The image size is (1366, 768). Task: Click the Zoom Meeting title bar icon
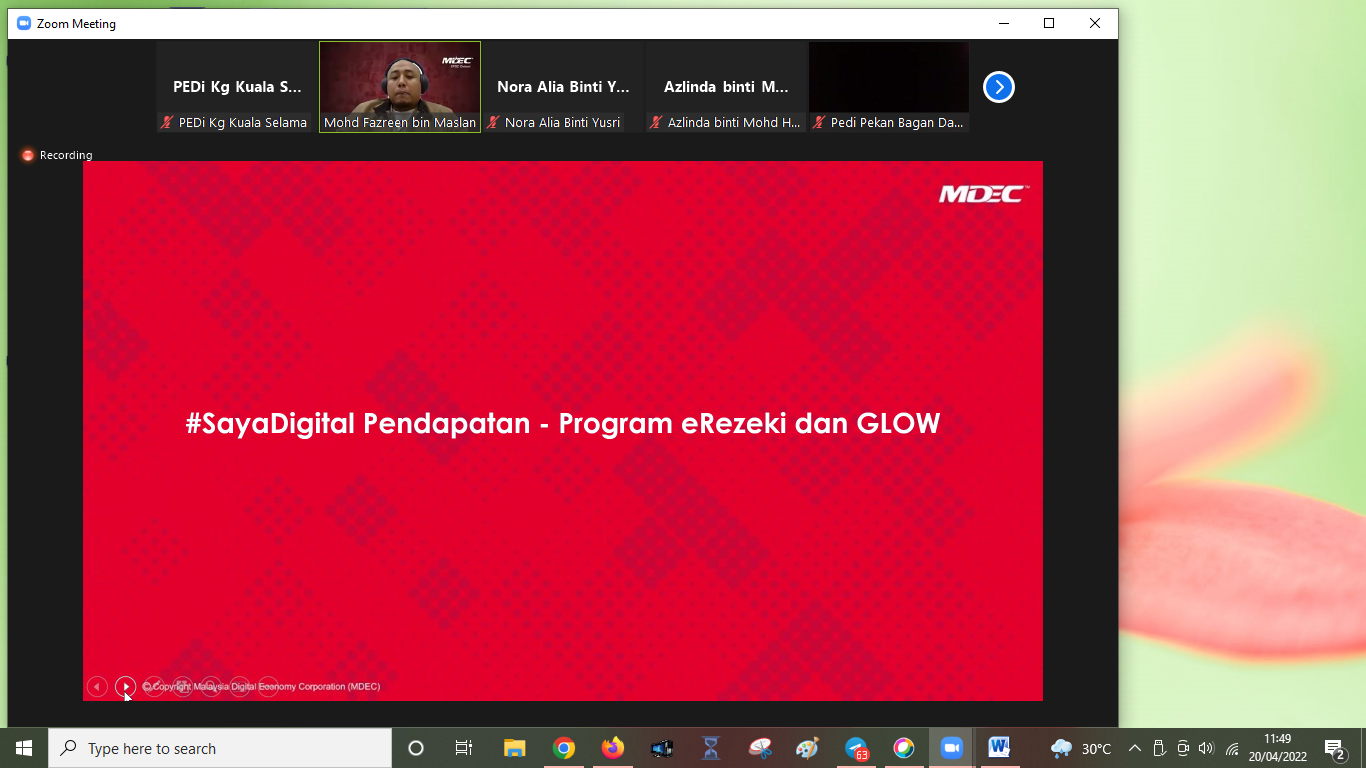point(25,23)
